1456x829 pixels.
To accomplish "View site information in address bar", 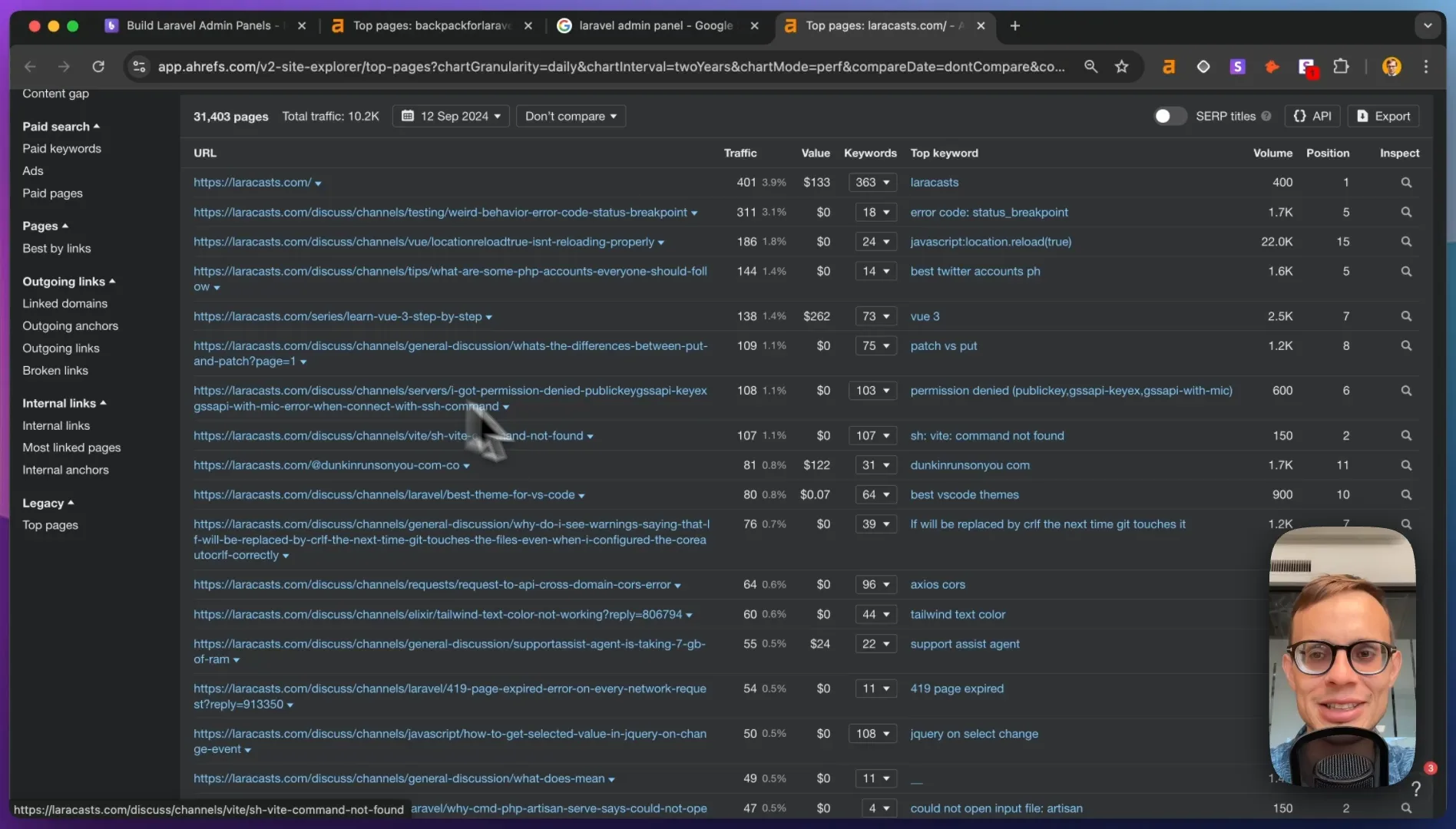I will 139,67.
